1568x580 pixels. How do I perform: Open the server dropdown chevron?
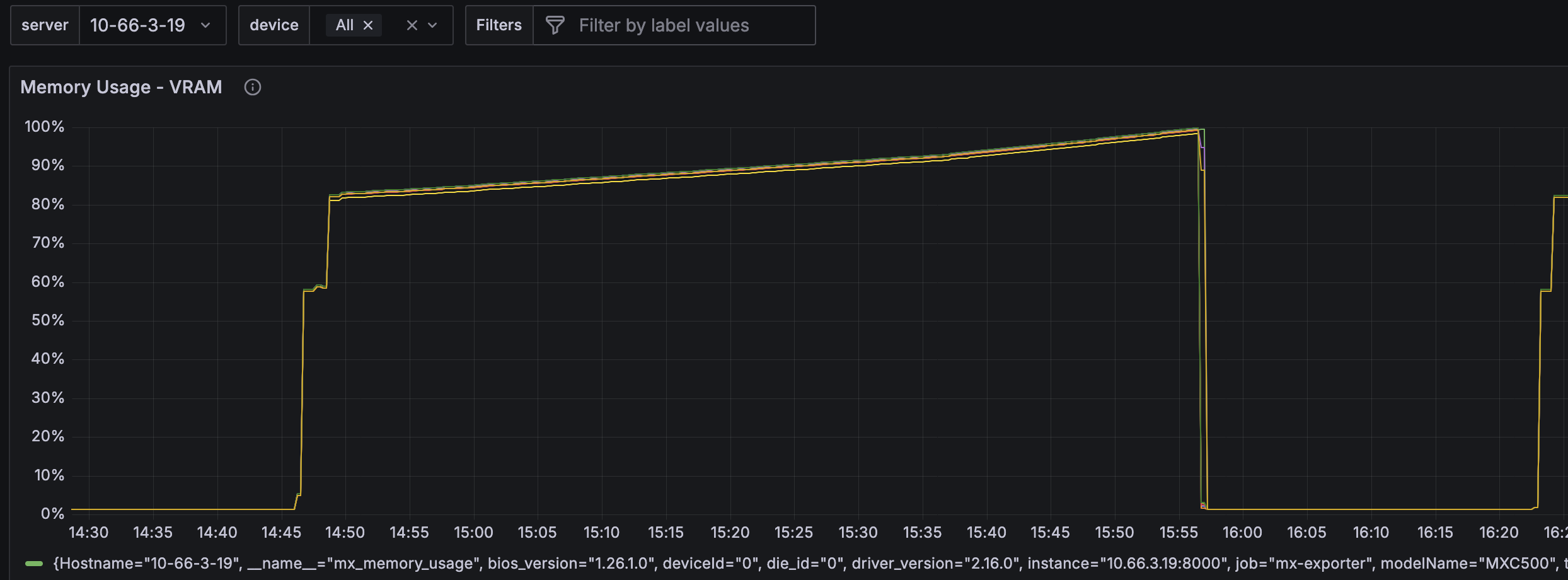point(205,25)
